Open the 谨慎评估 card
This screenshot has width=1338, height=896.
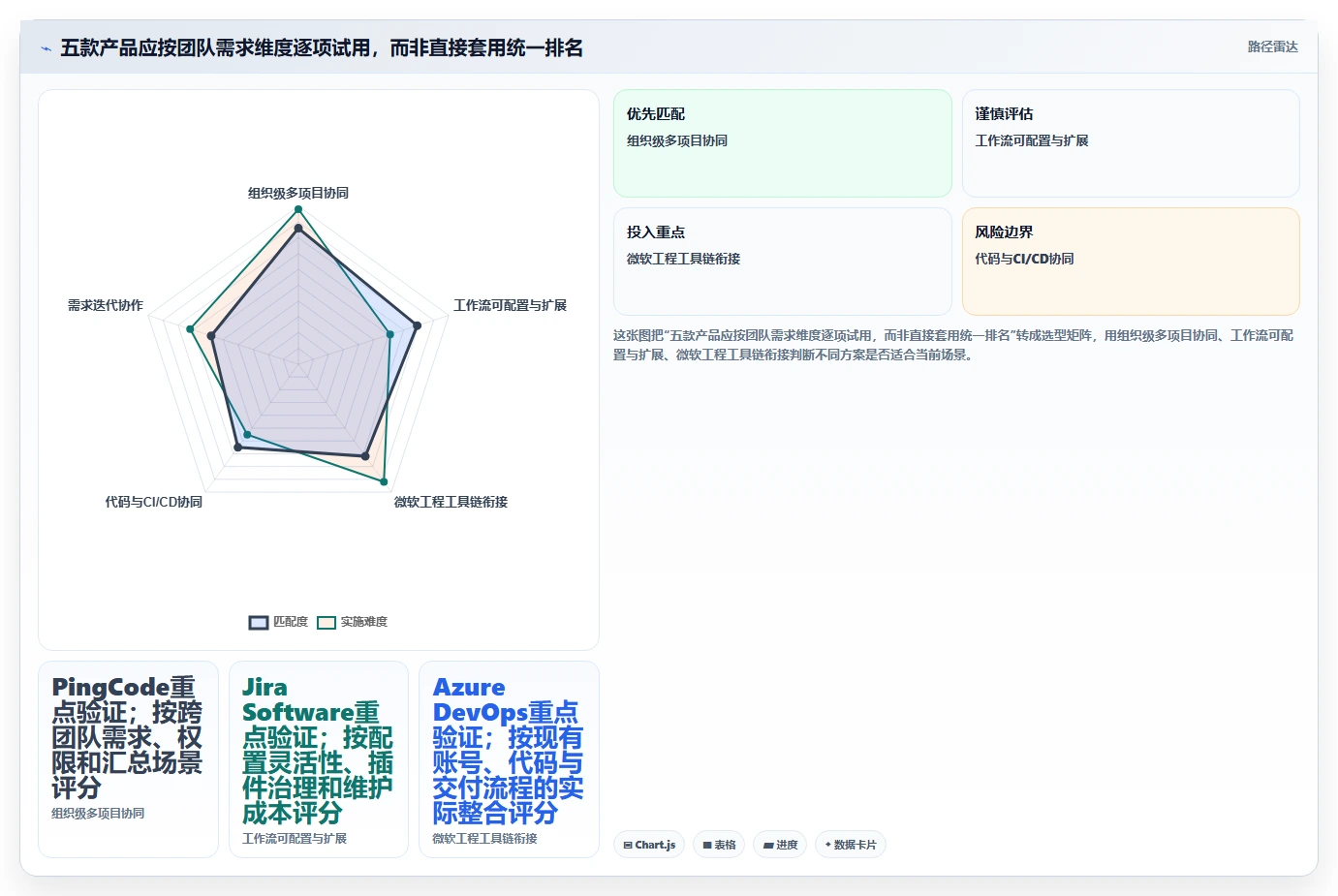tap(1131, 143)
